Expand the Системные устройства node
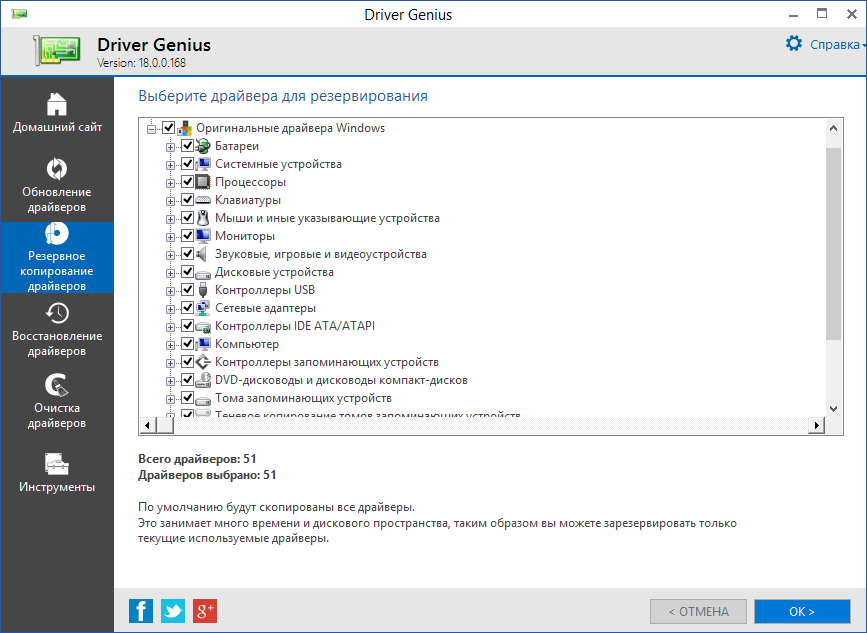The width and height of the screenshot is (867, 633). tap(170, 165)
